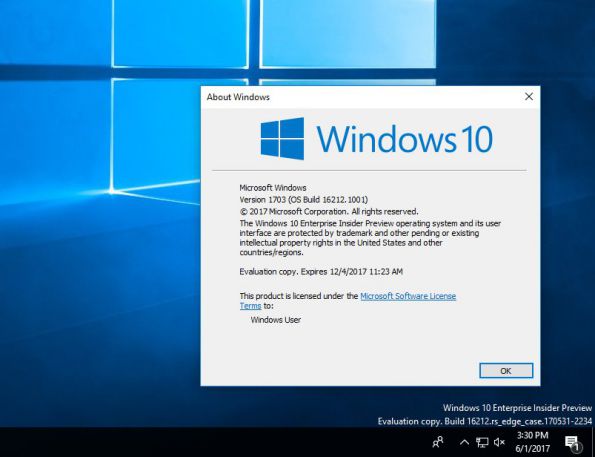Click the blue Windows logo in the dialog

click(282, 139)
